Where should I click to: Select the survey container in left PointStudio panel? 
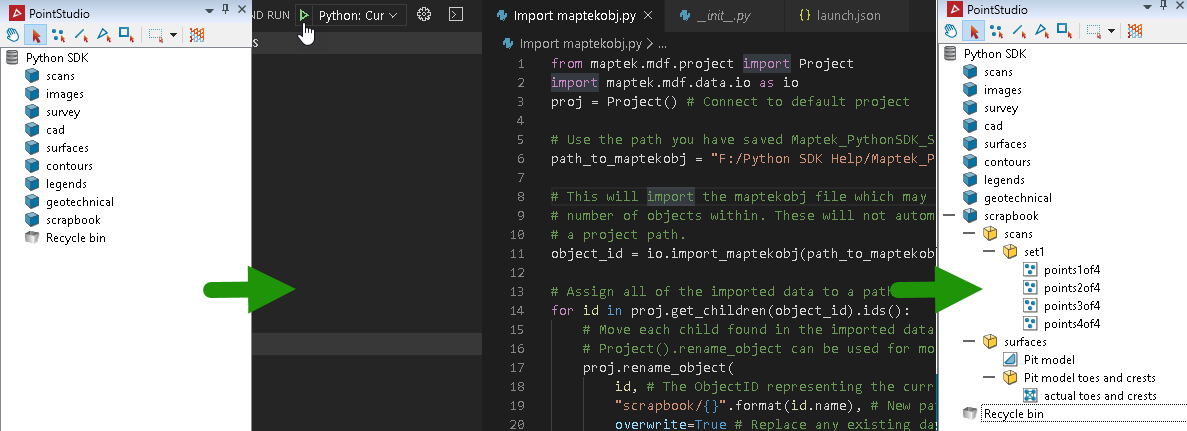click(x=63, y=112)
